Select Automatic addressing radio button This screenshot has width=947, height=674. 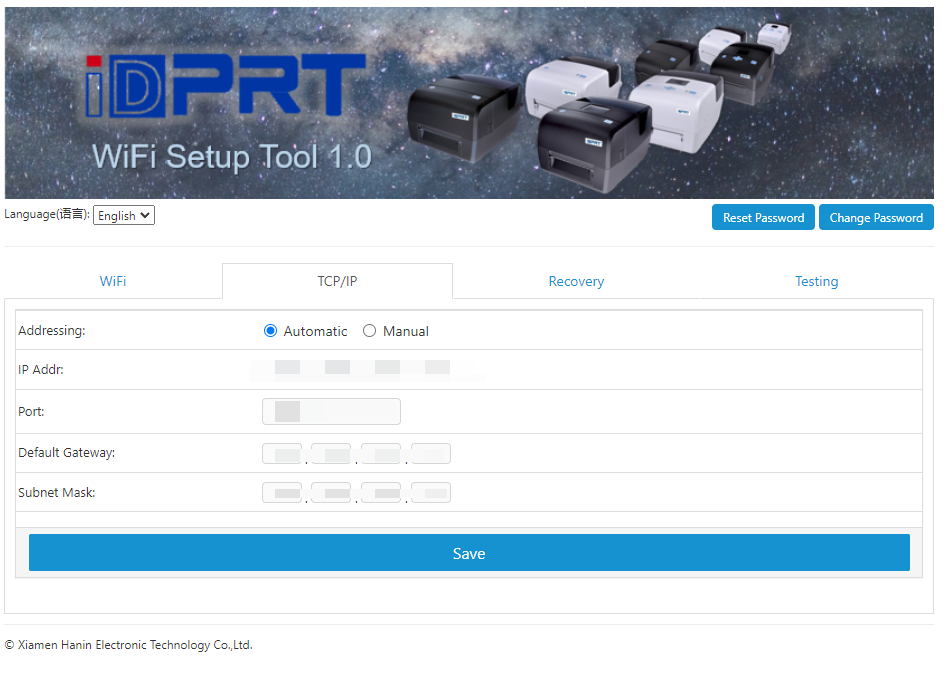(270, 331)
